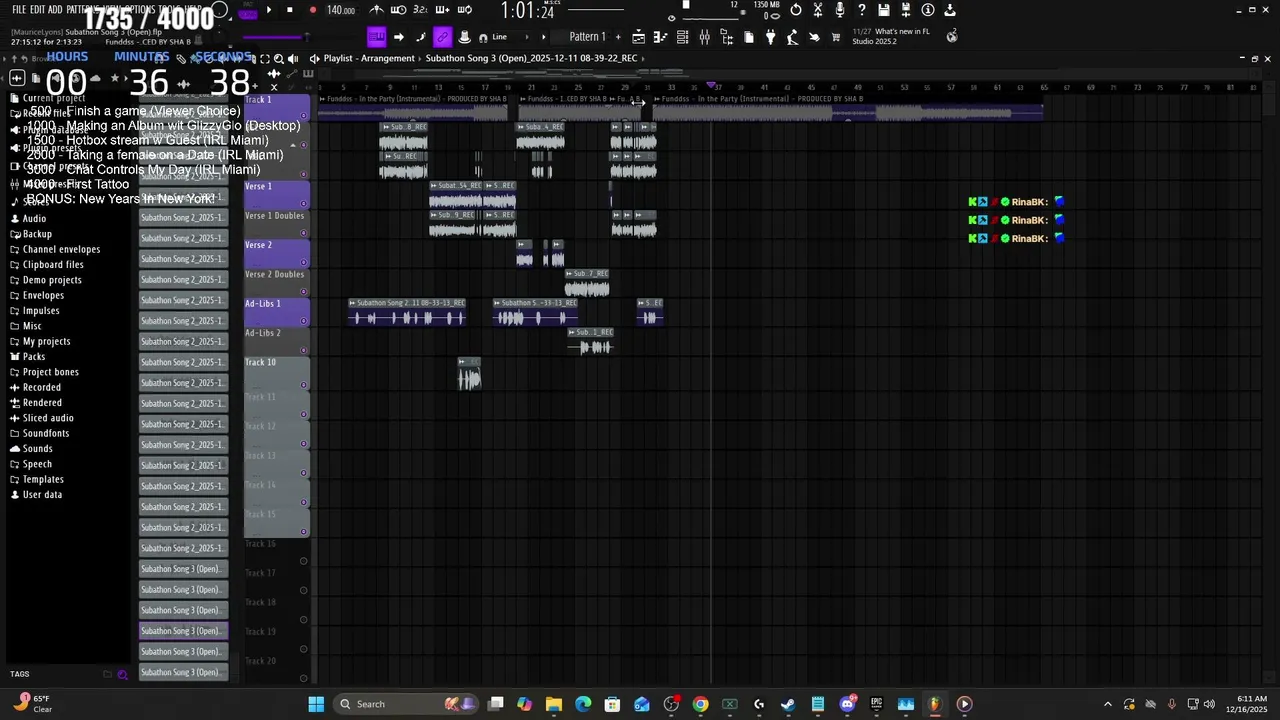This screenshot has height=720, width=1280.
Task: Expand the Packs folder
Action: 33,356
